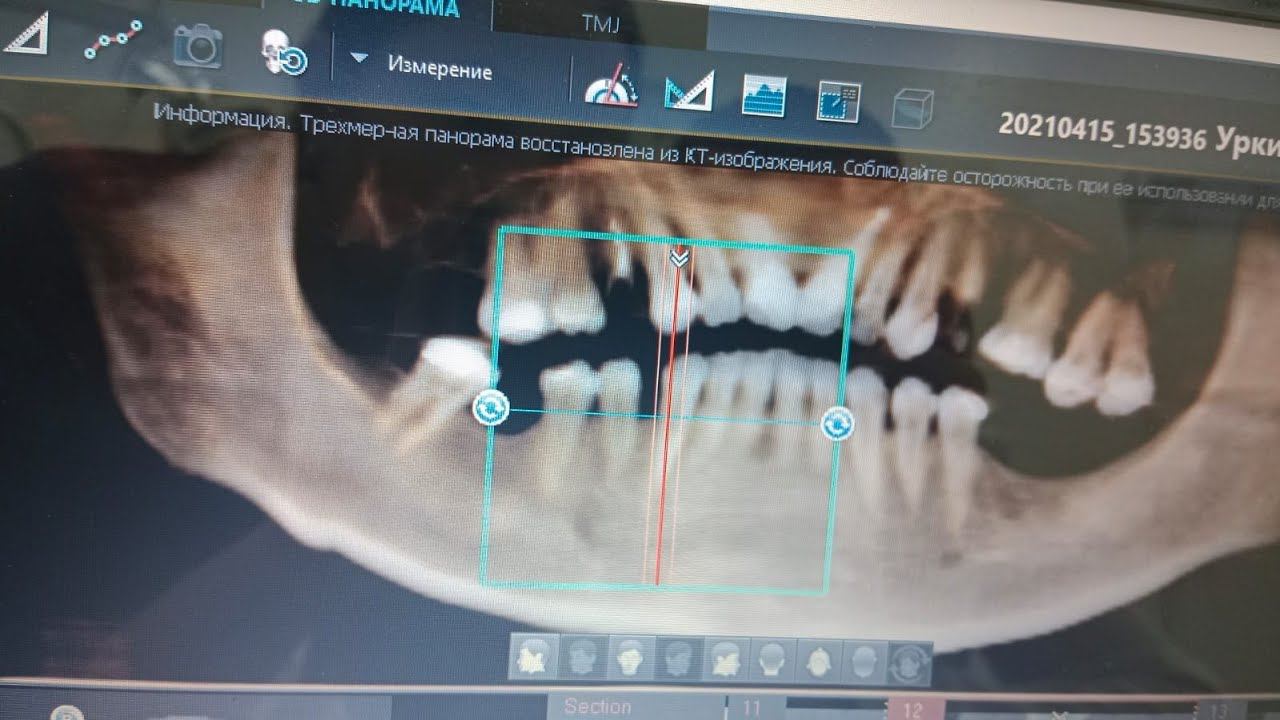Select the highlighted section 12 tab
This screenshot has width=1280, height=720.
point(912,709)
